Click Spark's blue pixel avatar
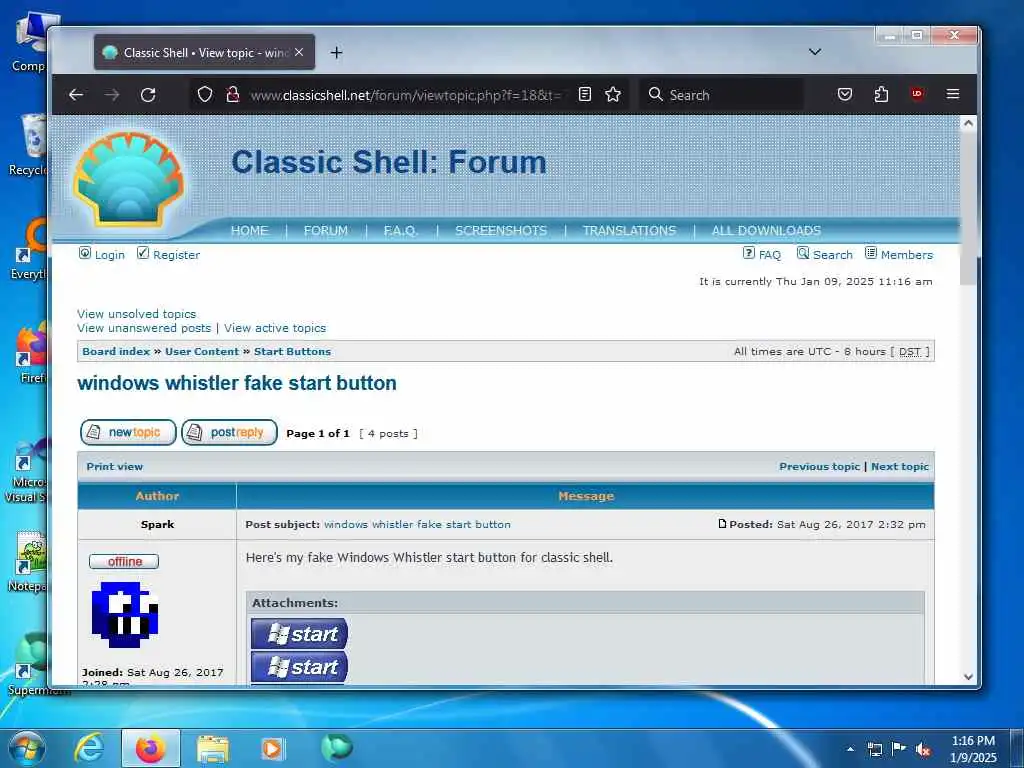 click(125, 615)
